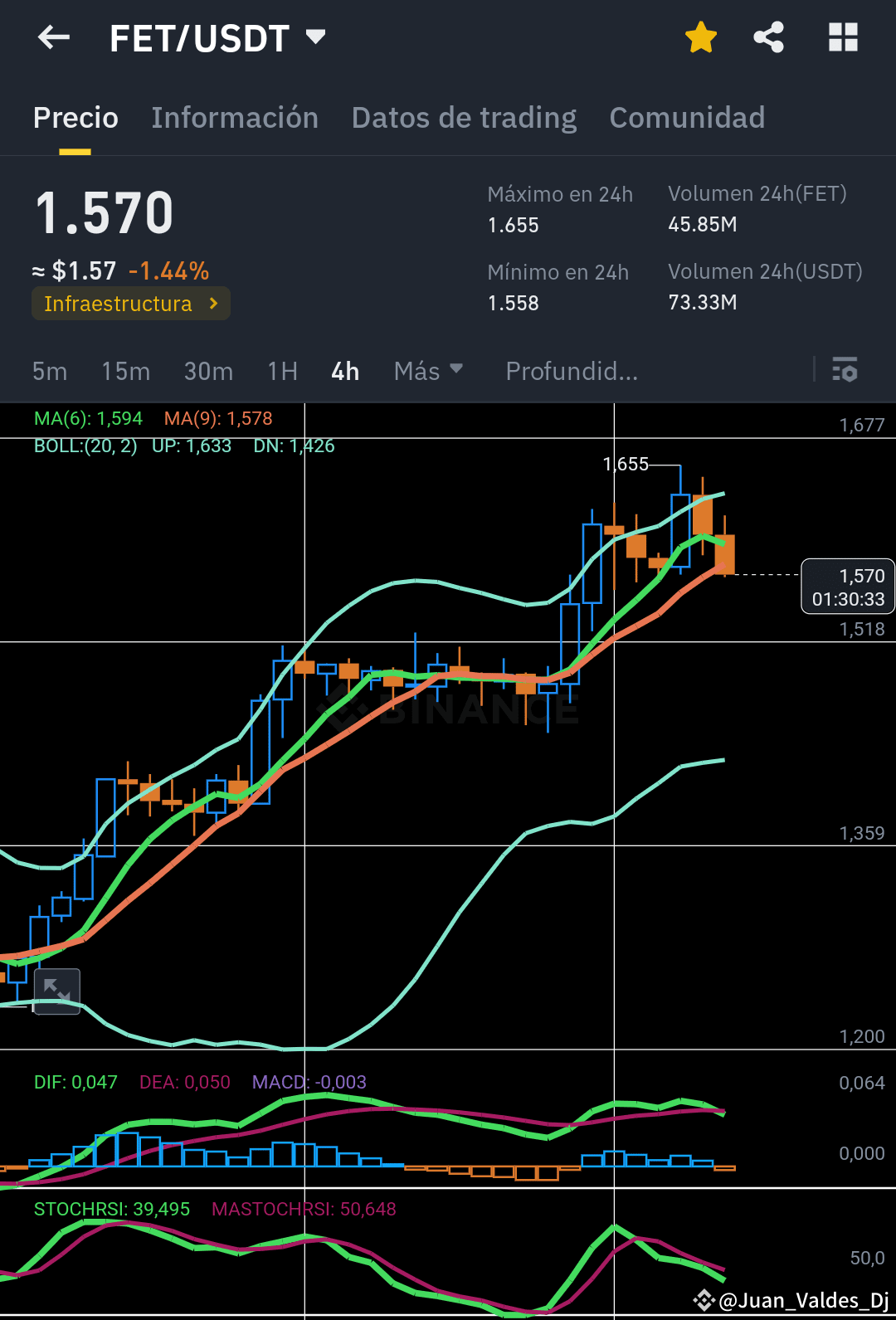The image size is (896, 1320).
Task: Click the MA(6): 1,594 indicator label
Action: coord(88,418)
